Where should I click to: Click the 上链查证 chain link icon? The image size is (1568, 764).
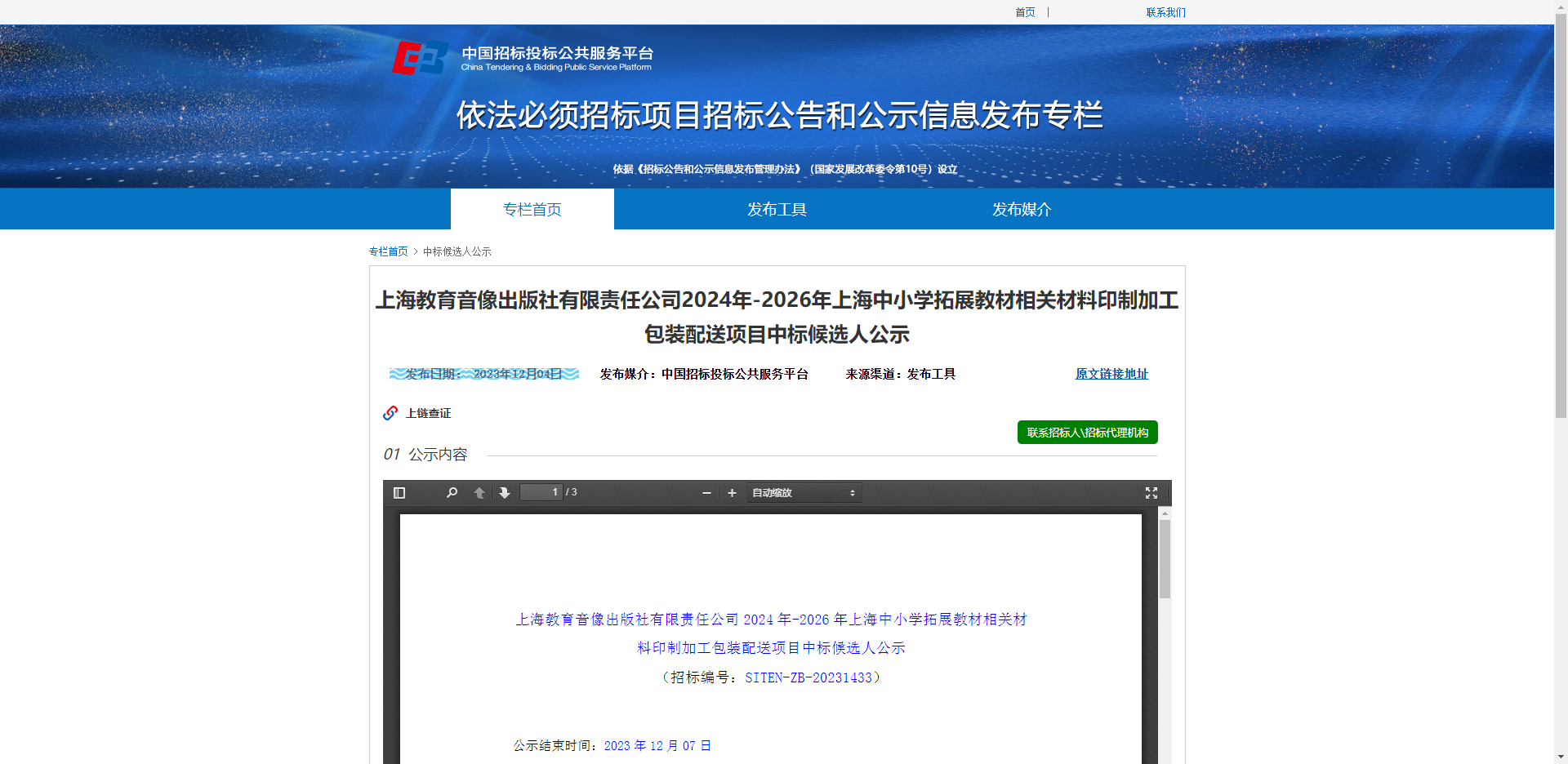[390, 413]
